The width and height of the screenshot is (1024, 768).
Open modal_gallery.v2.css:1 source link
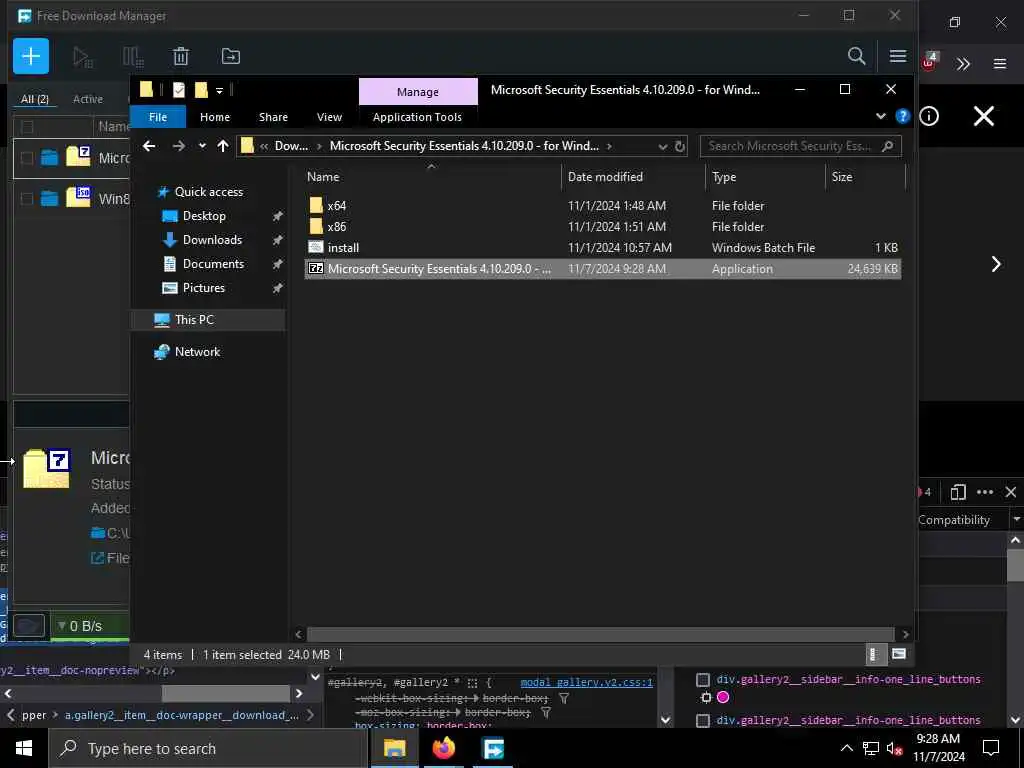pyautogui.click(x=586, y=682)
